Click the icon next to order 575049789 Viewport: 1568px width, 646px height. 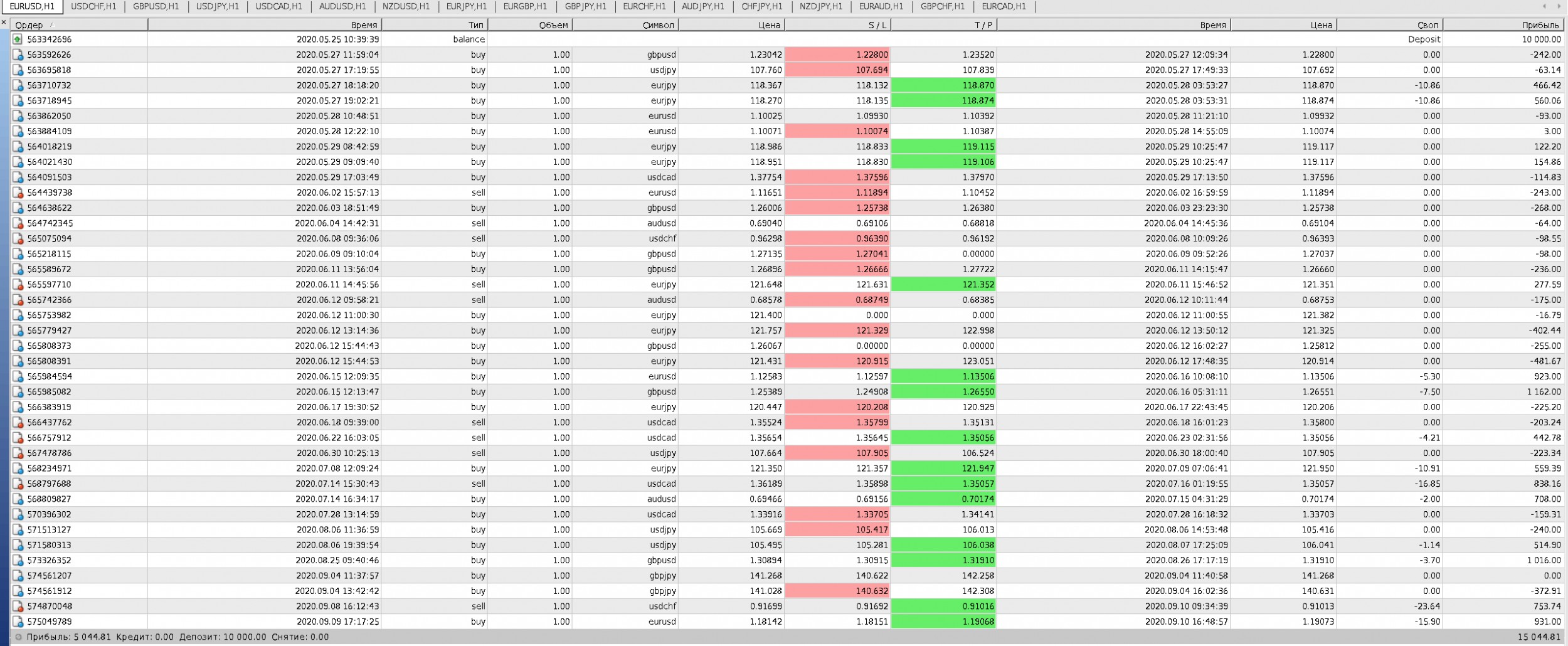coord(18,622)
